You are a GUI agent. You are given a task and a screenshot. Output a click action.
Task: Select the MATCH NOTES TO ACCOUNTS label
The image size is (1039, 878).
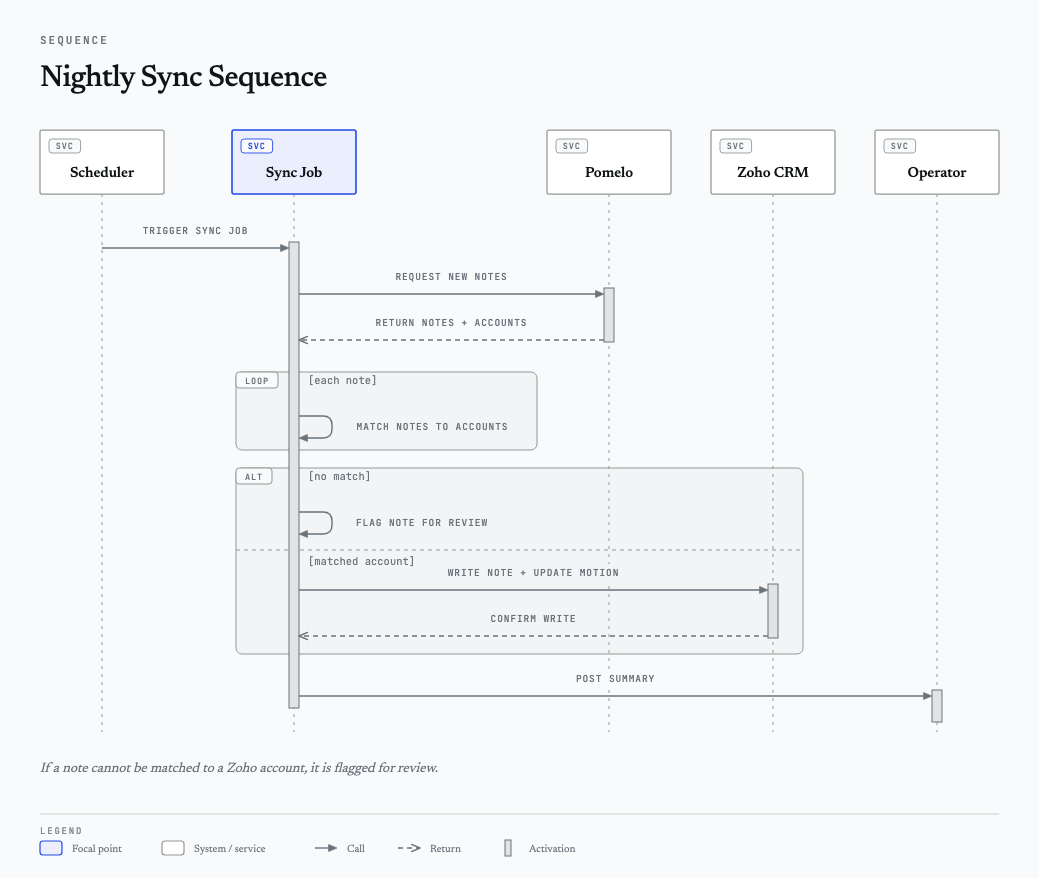[x=432, y=427]
